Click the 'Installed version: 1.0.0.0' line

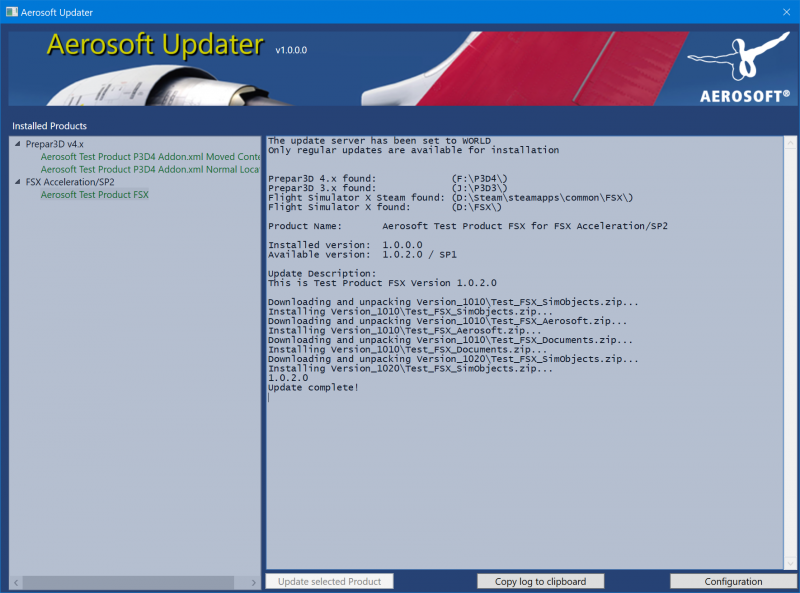[x=345, y=245]
